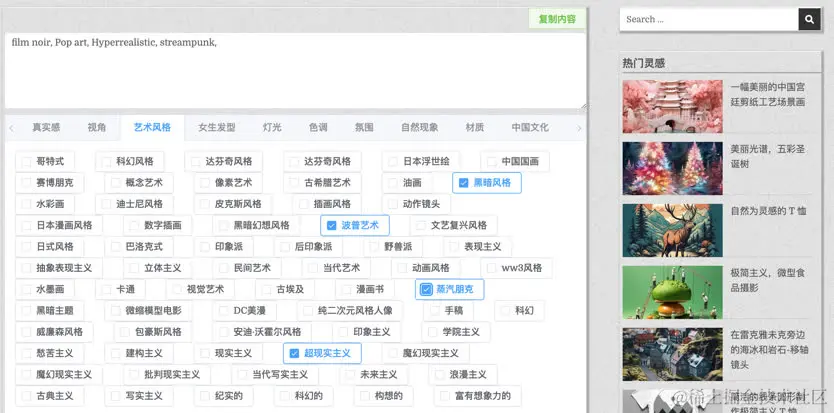
Task: Open the 自然为灵感的 T 恤 link
Action: [x=768, y=211]
